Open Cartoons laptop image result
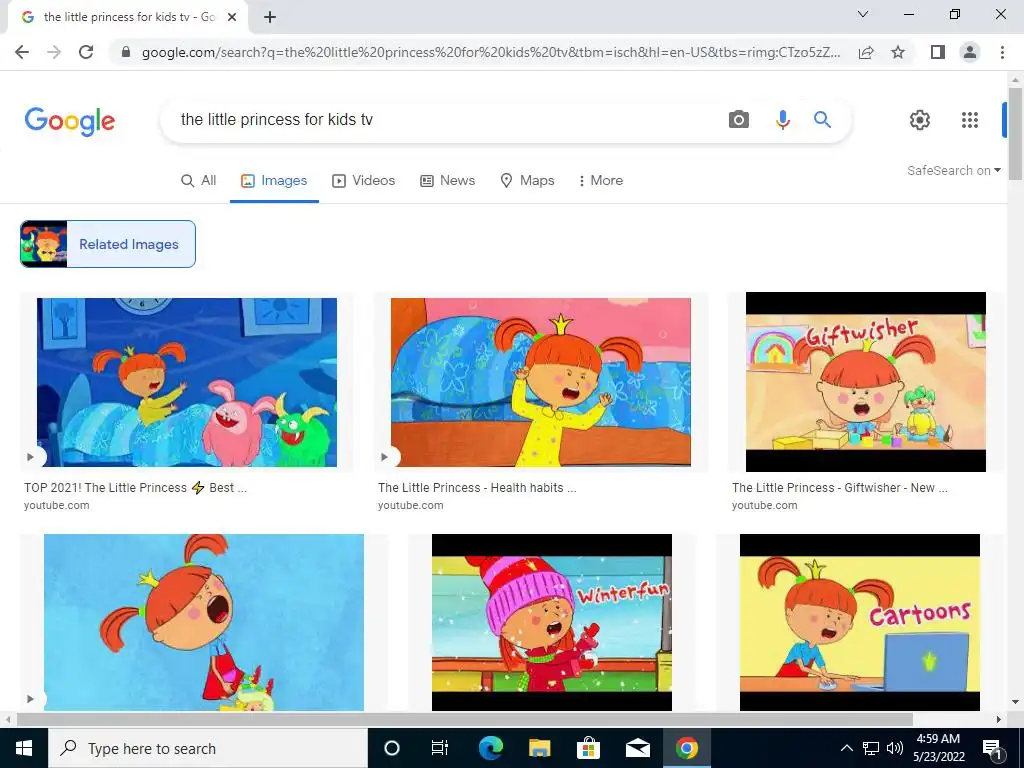 coord(859,622)
